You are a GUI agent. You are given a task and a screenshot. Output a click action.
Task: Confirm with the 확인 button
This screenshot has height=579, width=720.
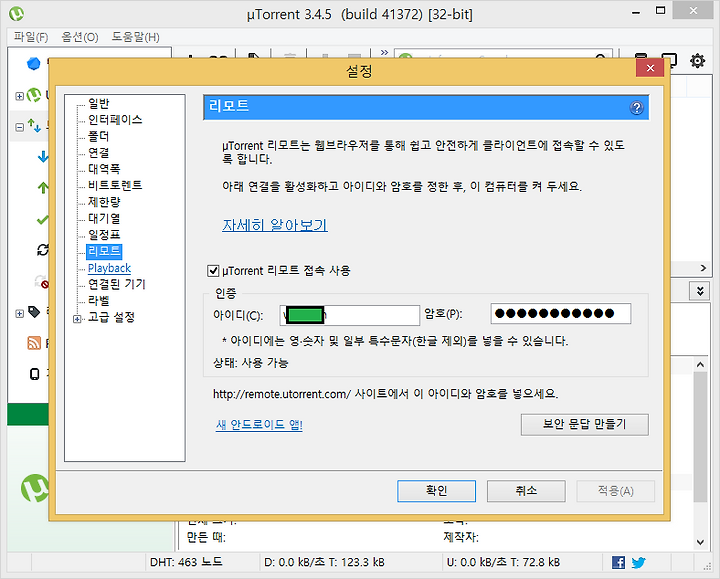[x=436, y=491]
